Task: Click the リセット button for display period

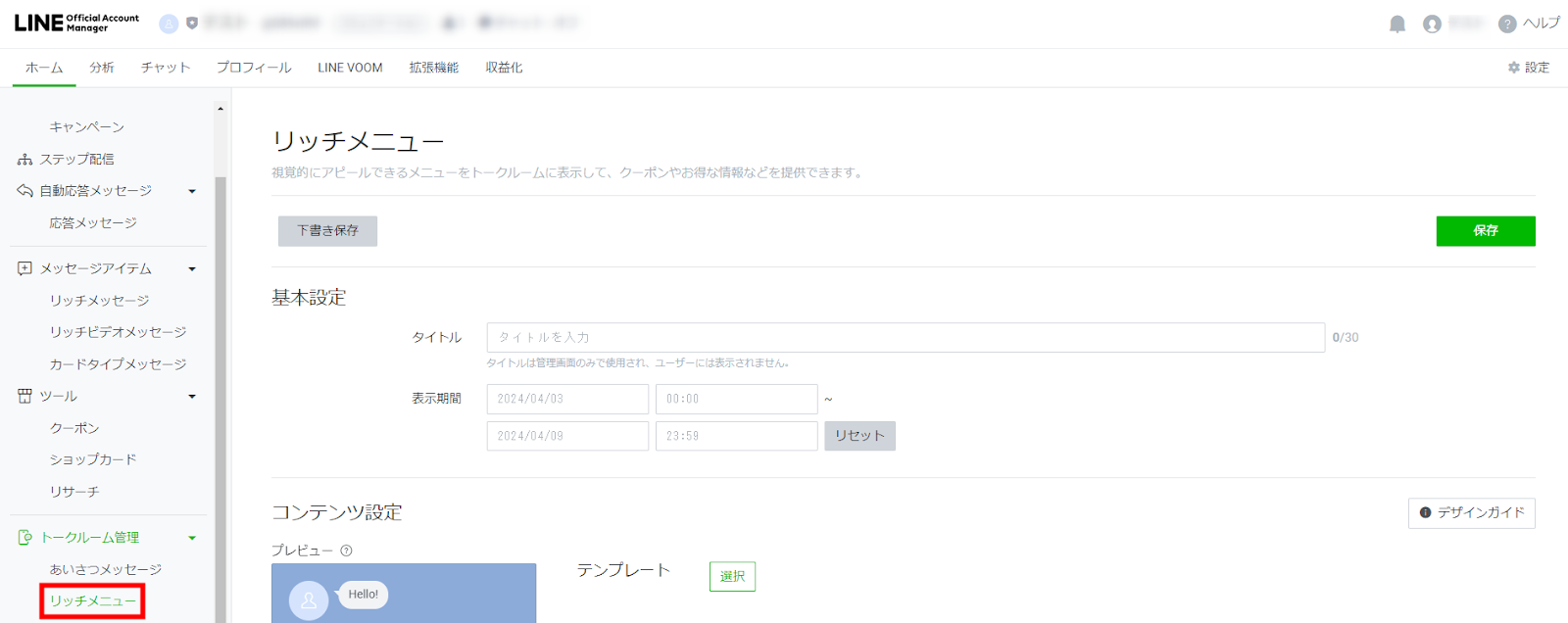Action: pyautogui.click(x=859, y=436)
